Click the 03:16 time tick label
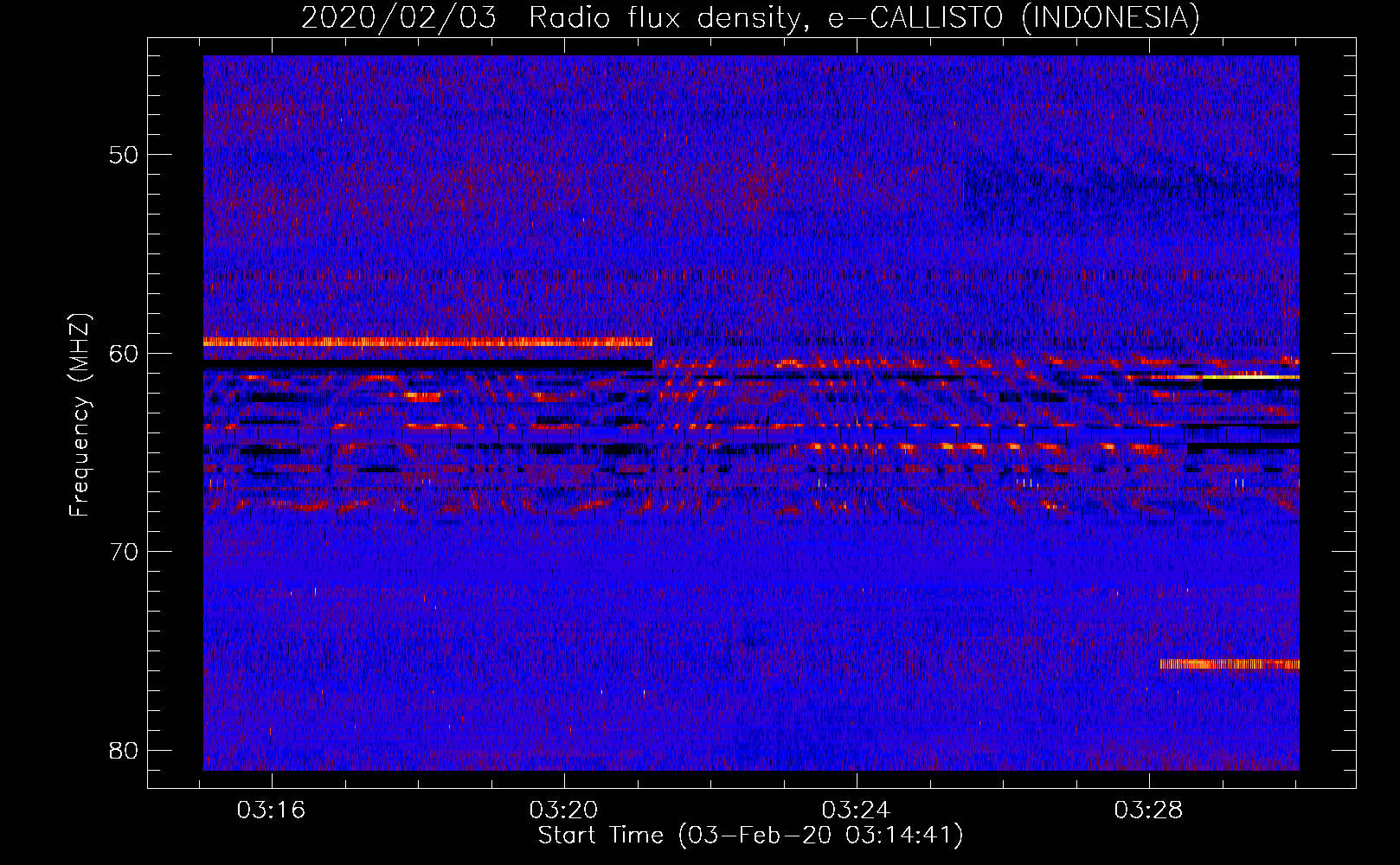The width and height of the screenshot is (1400, 865). [272, 811]
